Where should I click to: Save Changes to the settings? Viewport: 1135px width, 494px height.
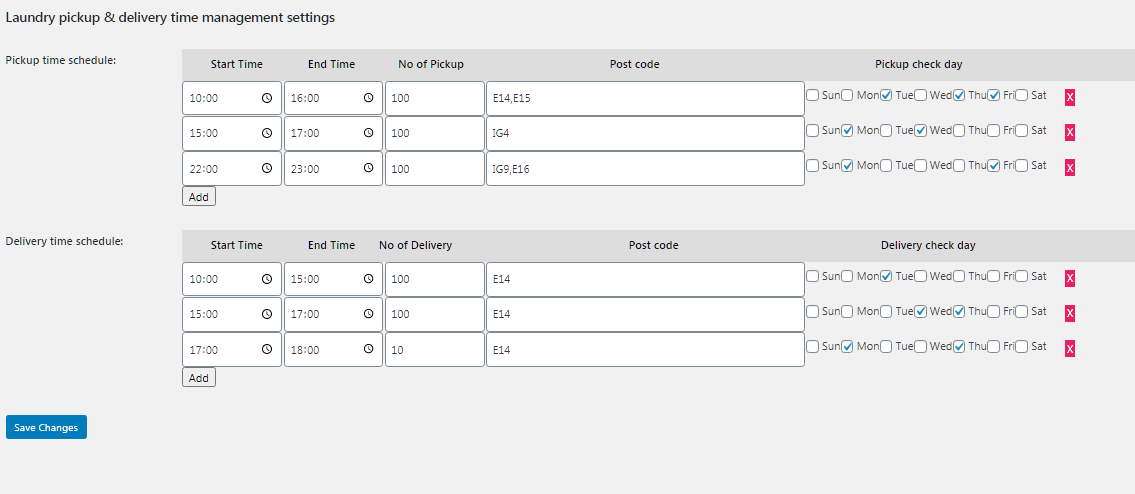click(46, 427)
